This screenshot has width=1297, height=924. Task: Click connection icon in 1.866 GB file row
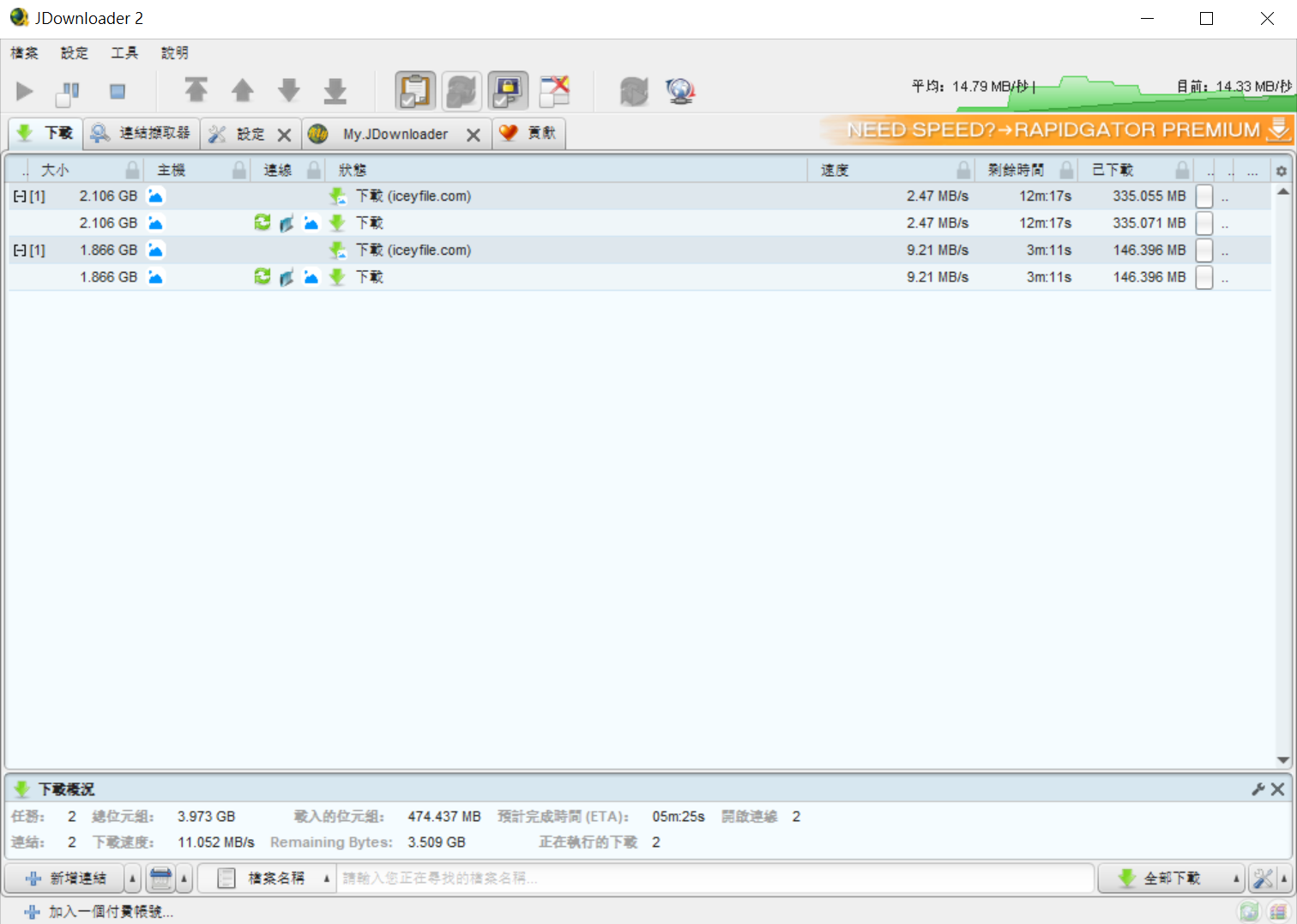point(287,278)
